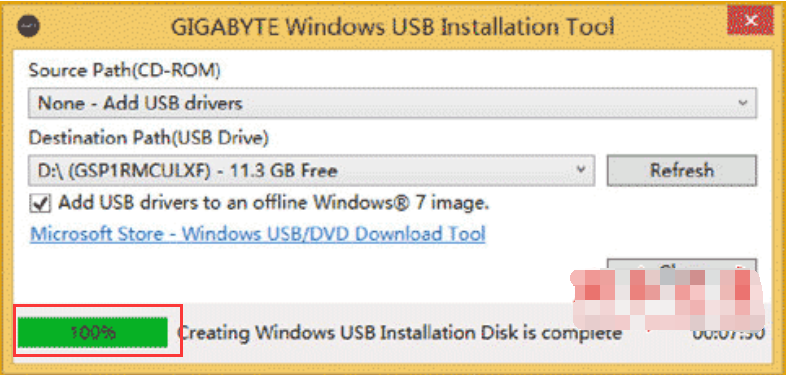The image size is (787, 375).
Task: Uncheck the Add USB drivers checkbox
Action: 40,203
